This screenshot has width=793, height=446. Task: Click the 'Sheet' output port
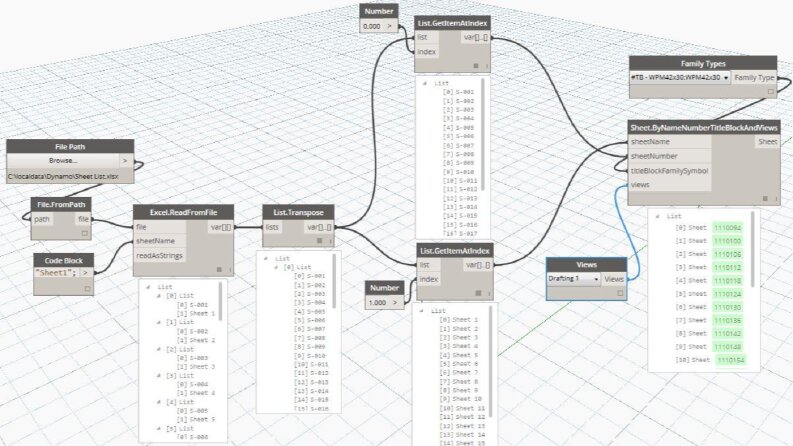click(x=768, y=142)
